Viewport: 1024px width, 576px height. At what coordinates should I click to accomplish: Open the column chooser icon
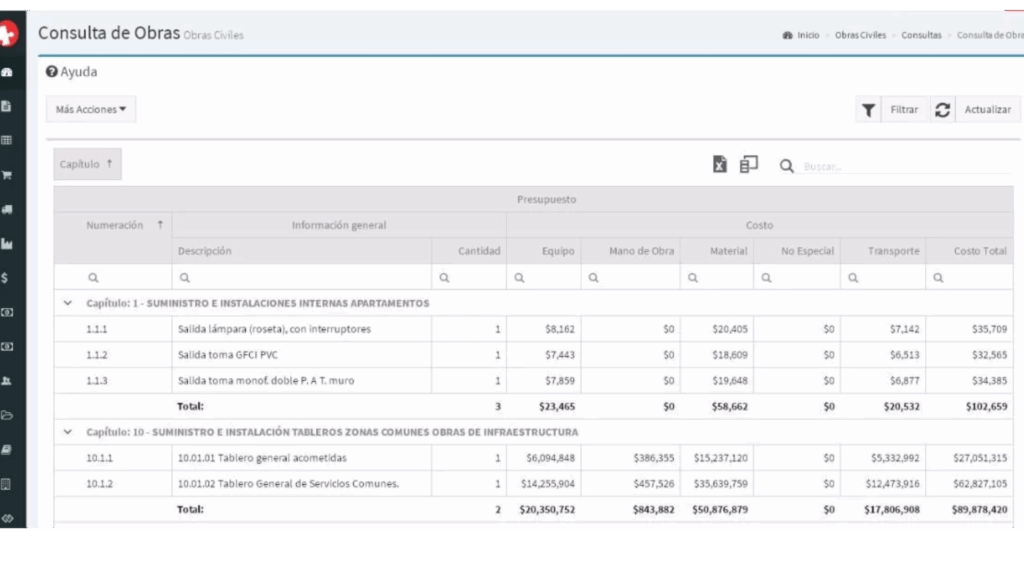point(748,165)
